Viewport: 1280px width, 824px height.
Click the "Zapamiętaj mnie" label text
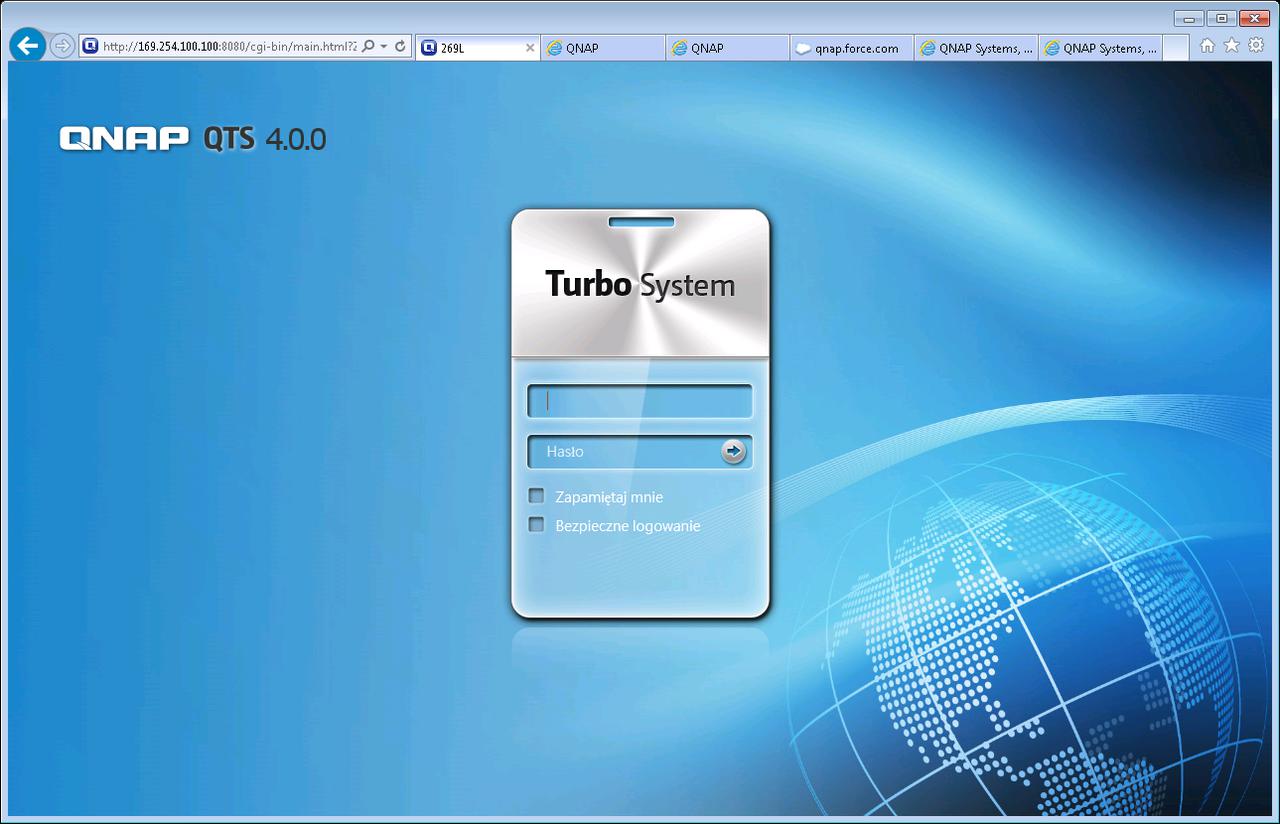tap(609, 497)
